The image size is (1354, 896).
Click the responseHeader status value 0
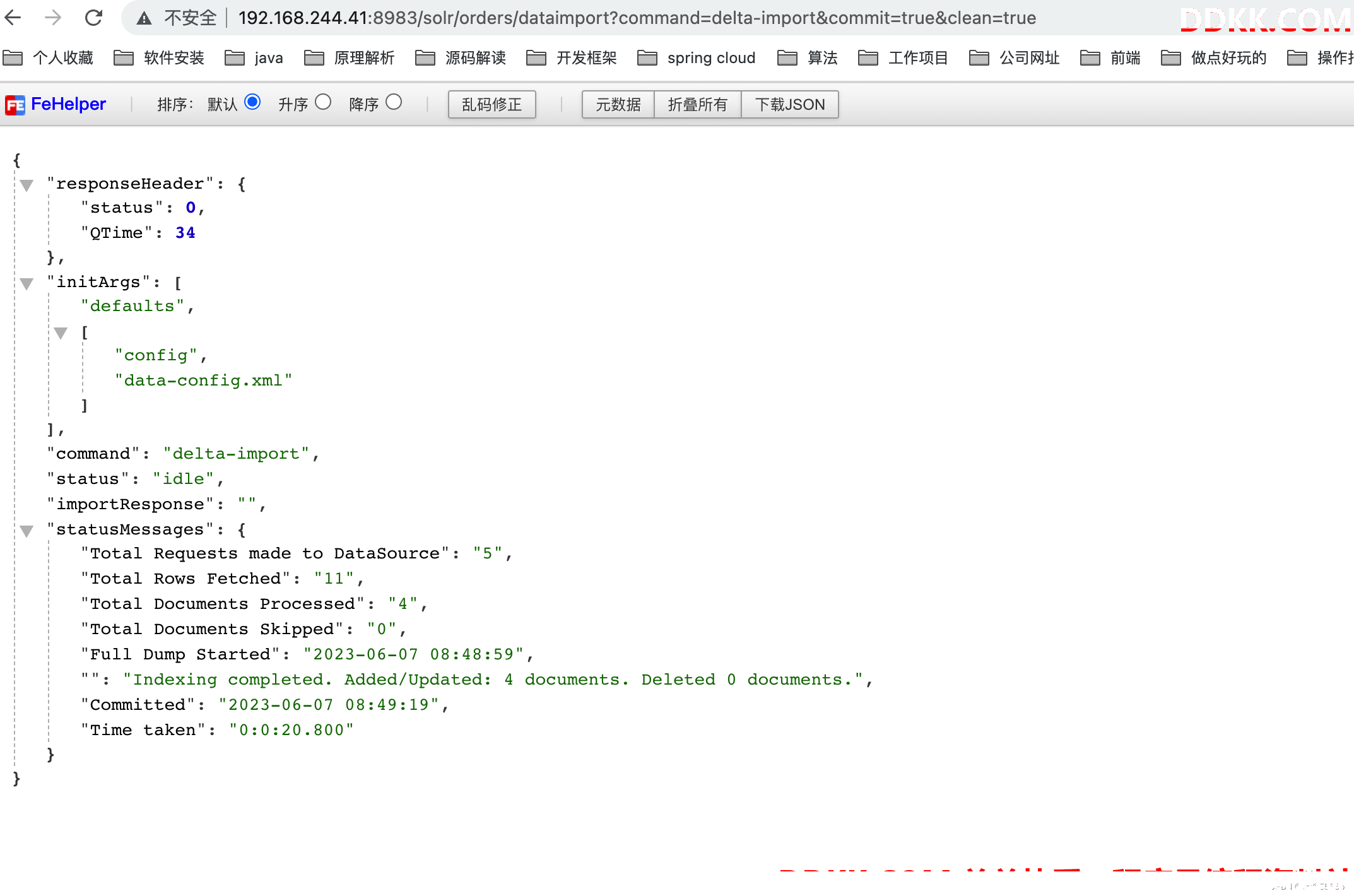(191, 208)
